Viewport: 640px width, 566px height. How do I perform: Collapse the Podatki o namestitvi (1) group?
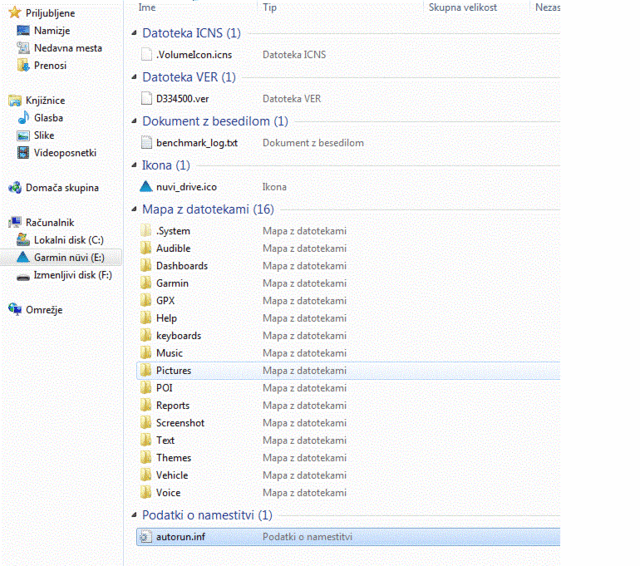point(134,515)
